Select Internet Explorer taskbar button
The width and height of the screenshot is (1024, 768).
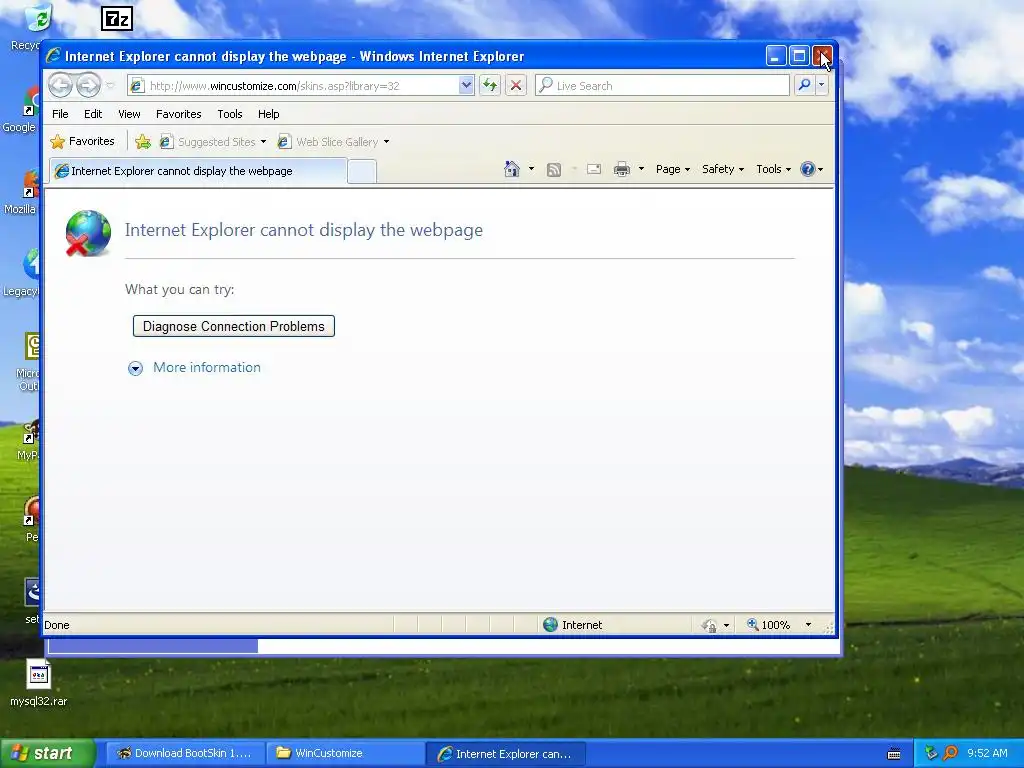pyautogui.click(x=505, y=754)
